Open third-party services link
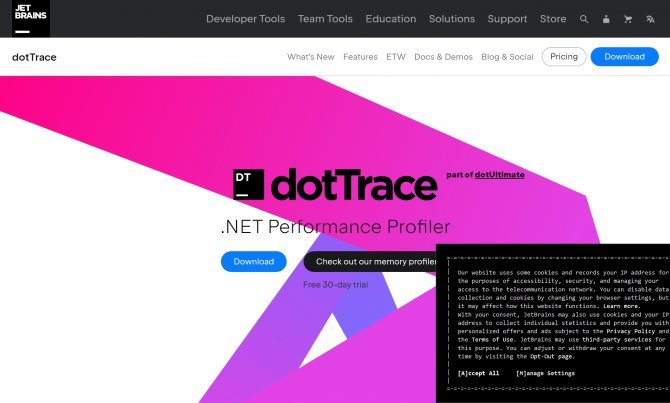 617,340
